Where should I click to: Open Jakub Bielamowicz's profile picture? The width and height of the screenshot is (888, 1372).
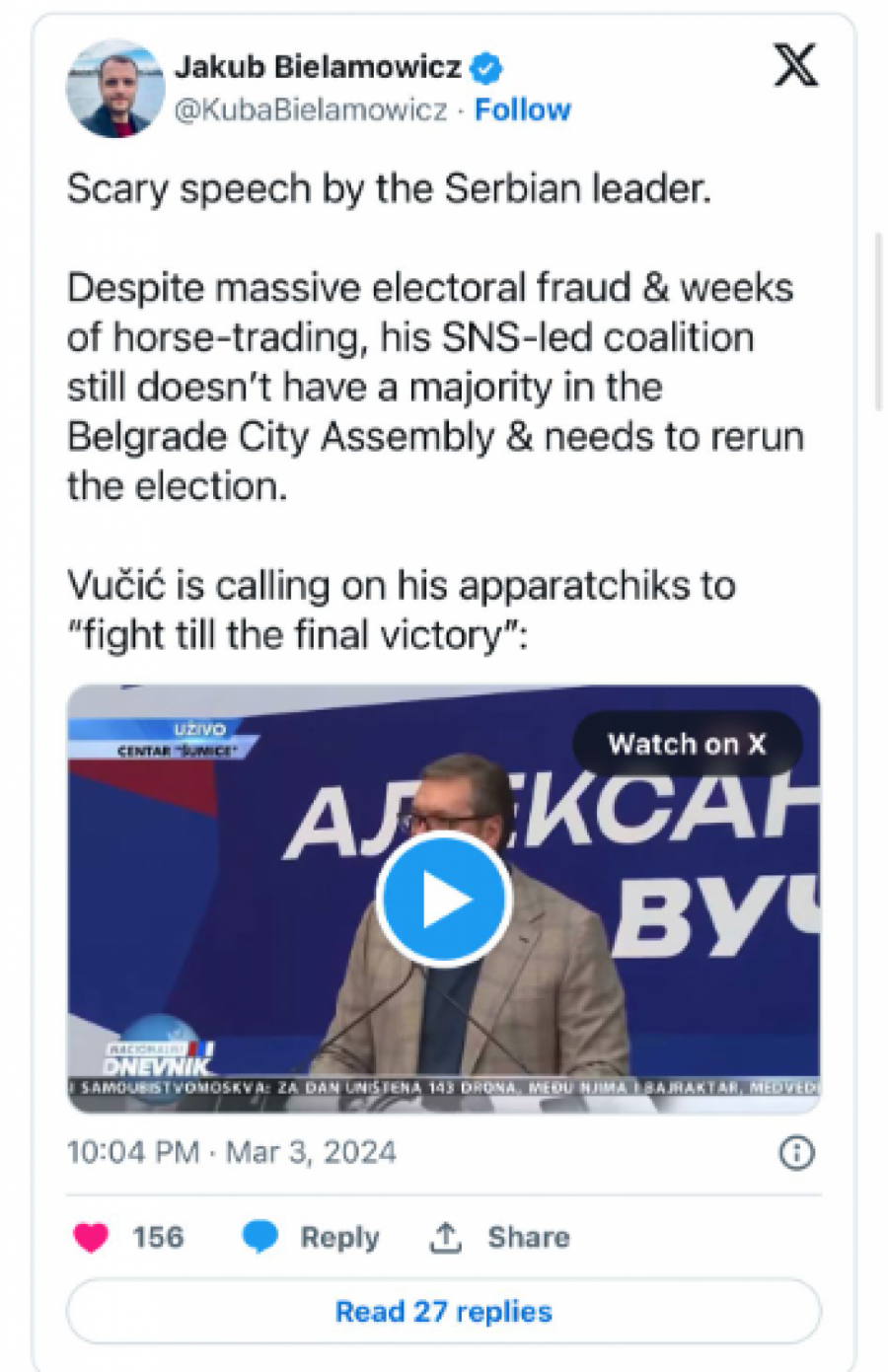[115, 87]
